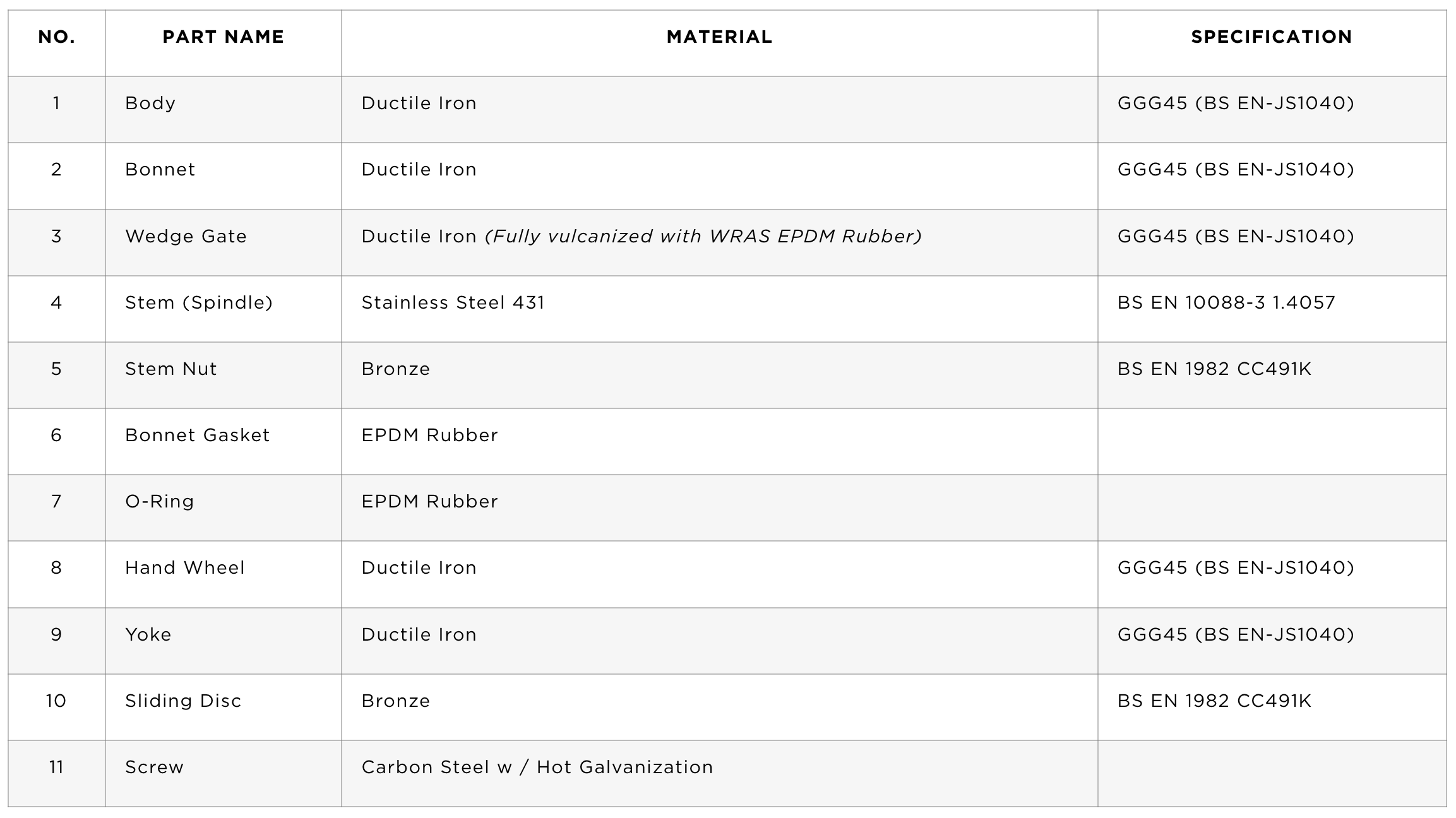Click the NO. column header
Screen dimensions: 1456x818
tap(57, 37)
